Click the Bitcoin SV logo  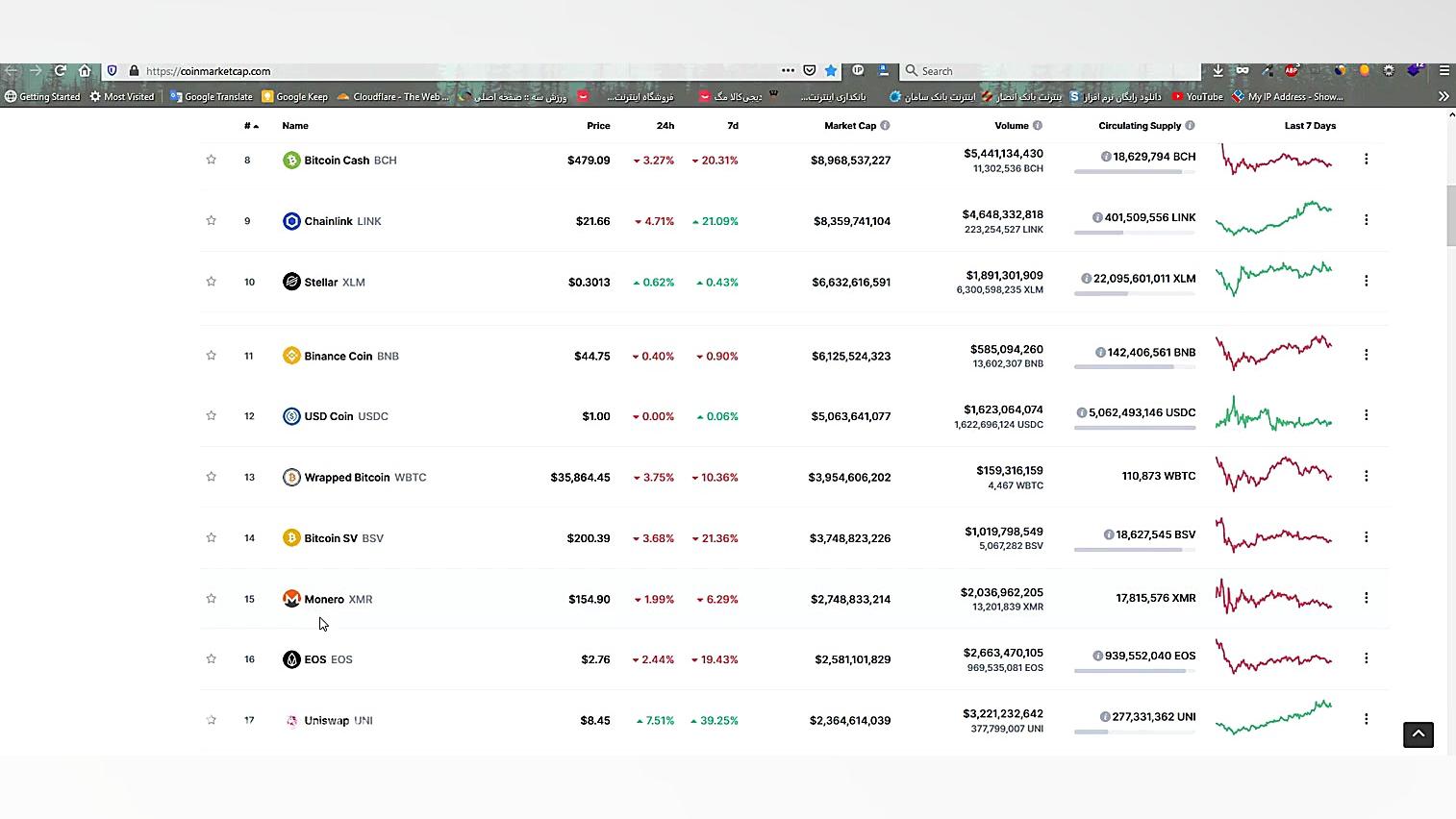coord(291,537)
